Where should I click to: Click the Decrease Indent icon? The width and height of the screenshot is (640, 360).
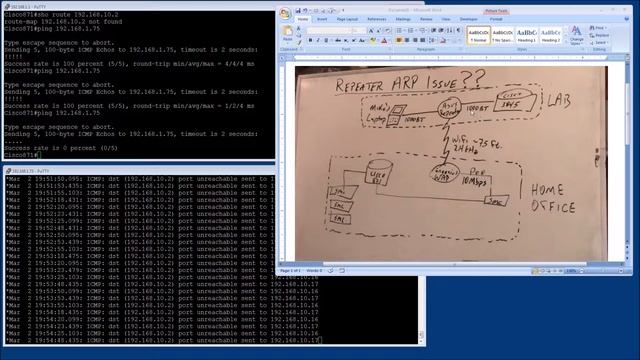[x=433, y=31]
